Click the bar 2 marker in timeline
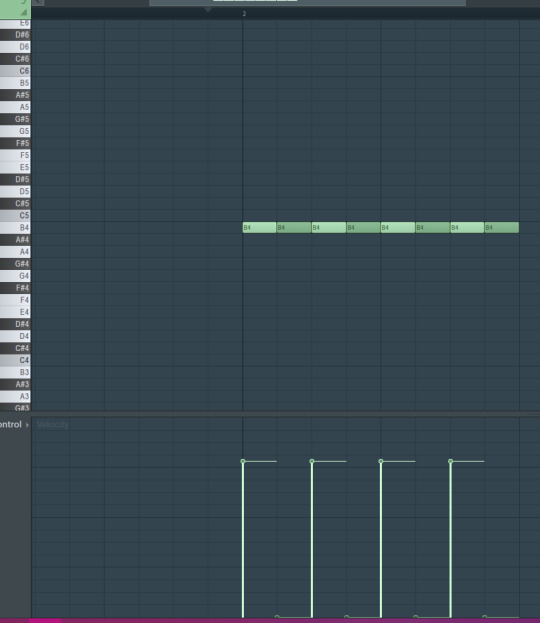540x623 pixels. 244,14
